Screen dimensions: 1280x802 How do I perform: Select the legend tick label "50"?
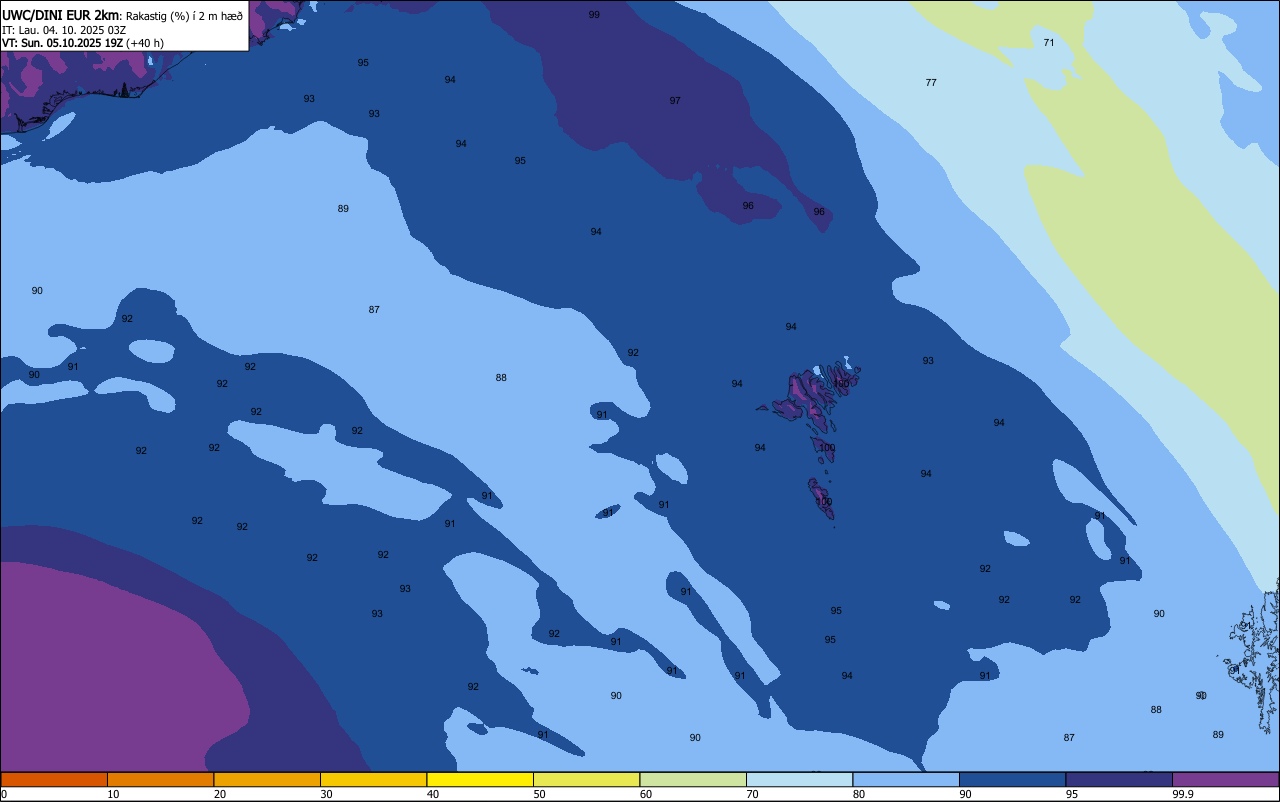tap(539, 794)
